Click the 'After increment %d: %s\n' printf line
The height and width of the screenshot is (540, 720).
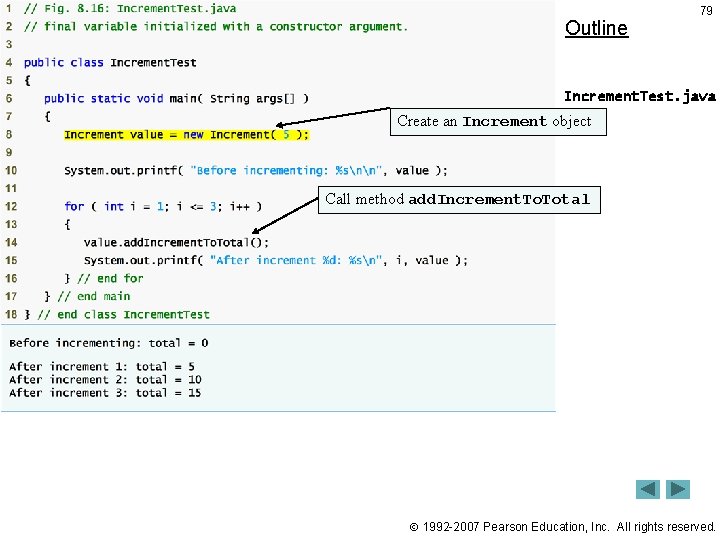pos(276,260)
